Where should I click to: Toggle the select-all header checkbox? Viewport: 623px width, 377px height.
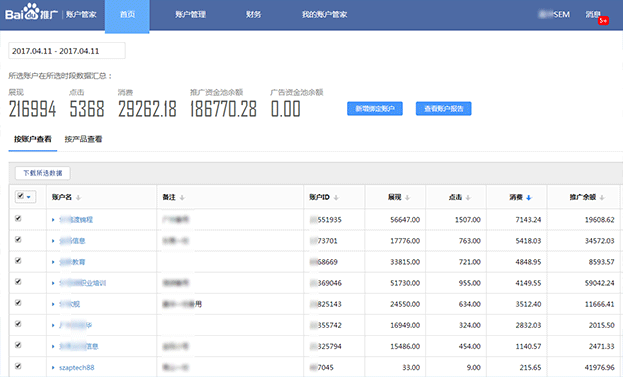[21, 196]
